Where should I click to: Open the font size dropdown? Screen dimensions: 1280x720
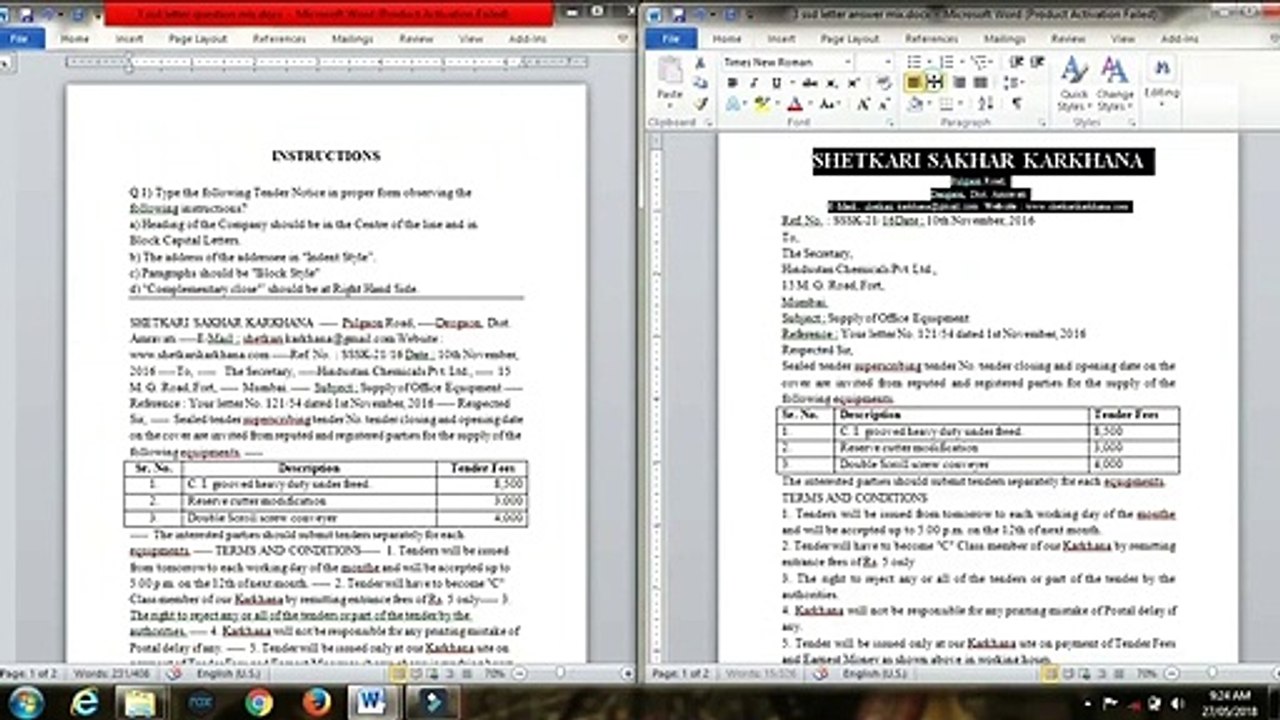(887, 62)
